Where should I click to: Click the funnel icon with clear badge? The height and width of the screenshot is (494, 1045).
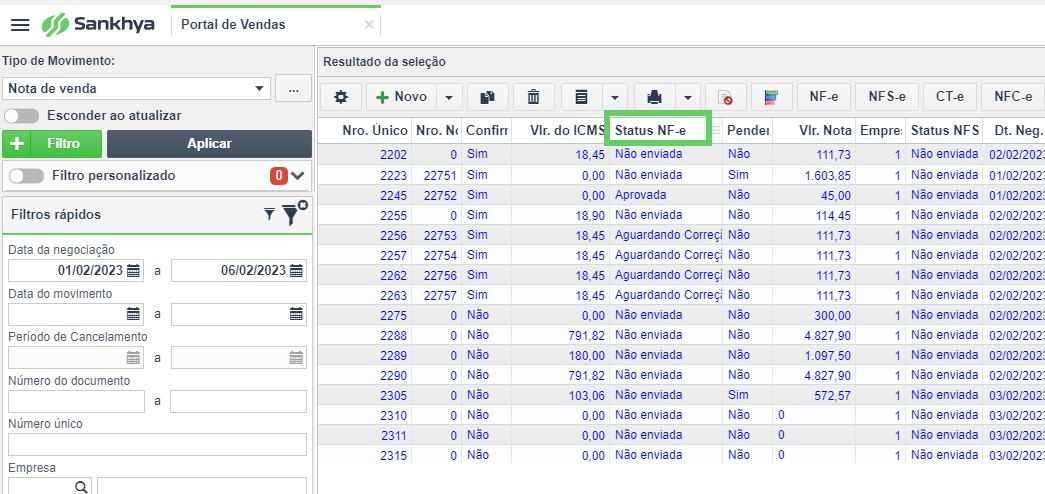pos(293,213)
